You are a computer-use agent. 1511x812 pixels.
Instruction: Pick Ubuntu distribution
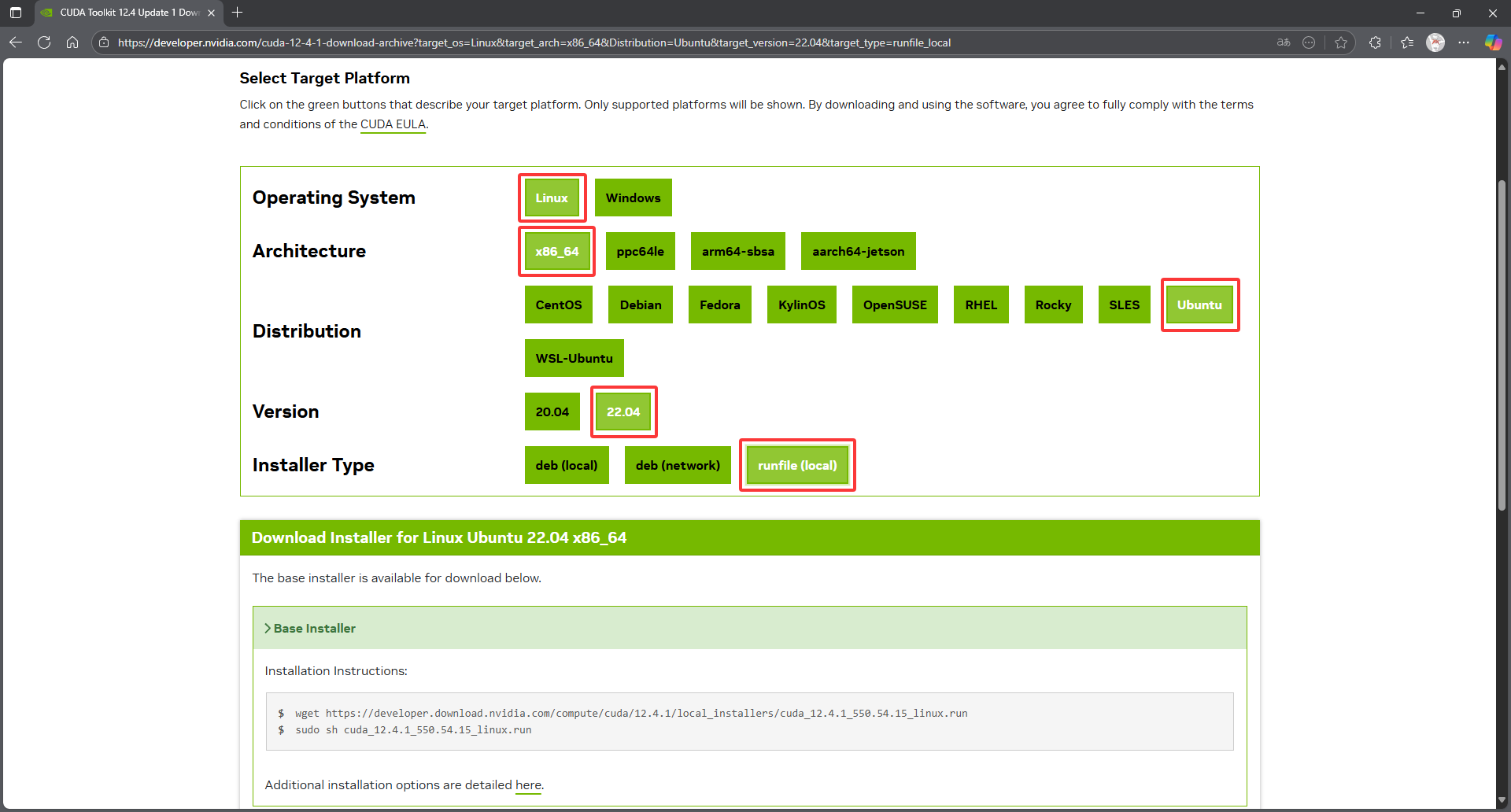click(1199, 304)
